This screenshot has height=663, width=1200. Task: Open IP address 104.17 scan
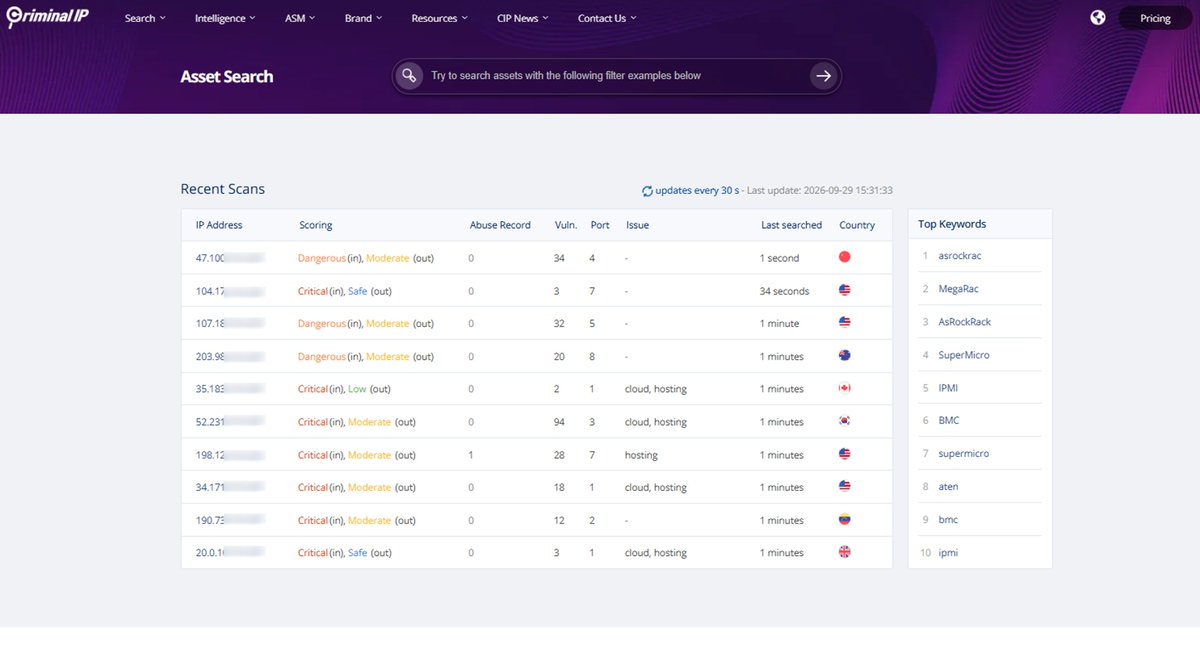229,291
